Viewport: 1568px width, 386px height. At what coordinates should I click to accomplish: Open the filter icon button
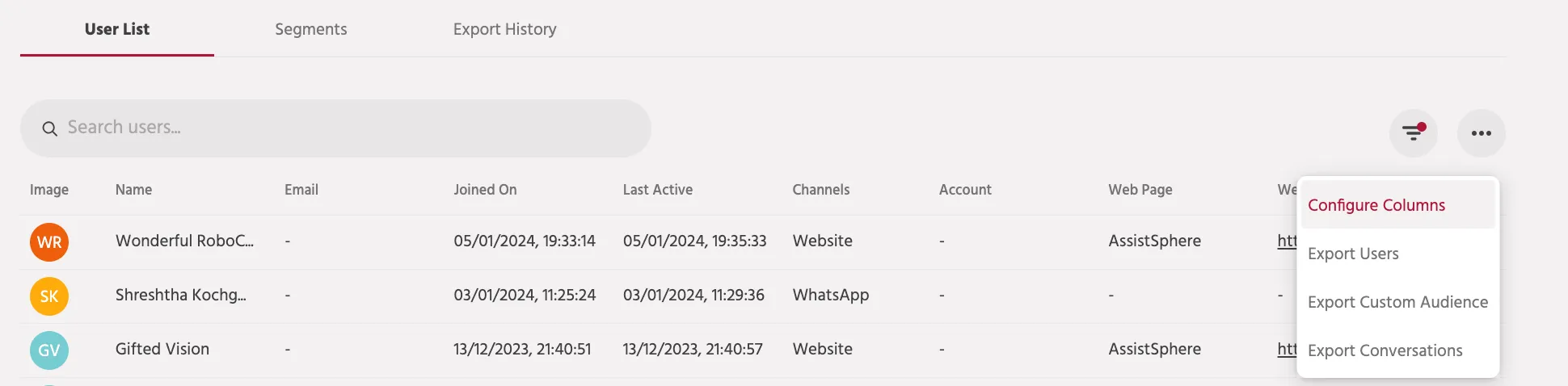click(x=1413, y=133)
